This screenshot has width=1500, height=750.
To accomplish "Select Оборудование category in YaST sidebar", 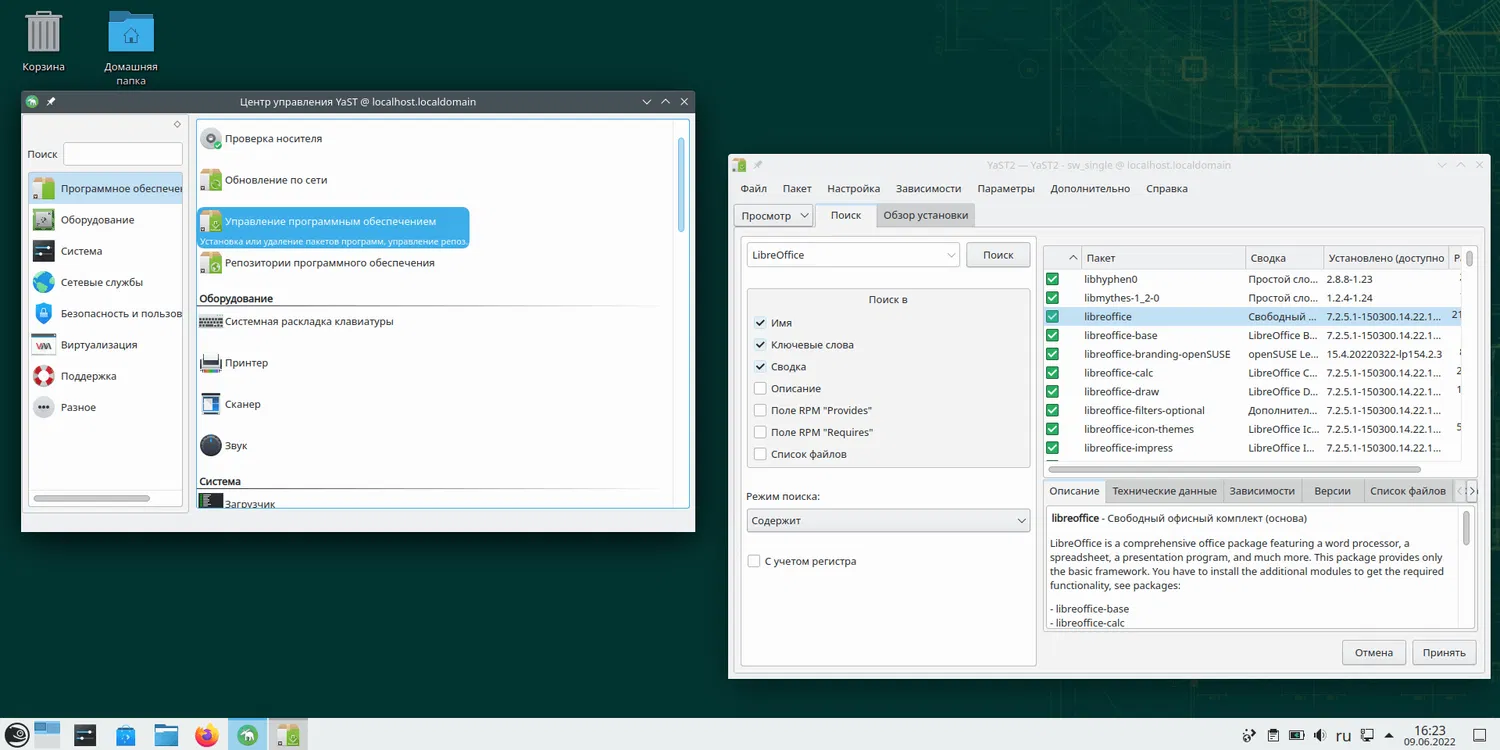I will [106, 220].
